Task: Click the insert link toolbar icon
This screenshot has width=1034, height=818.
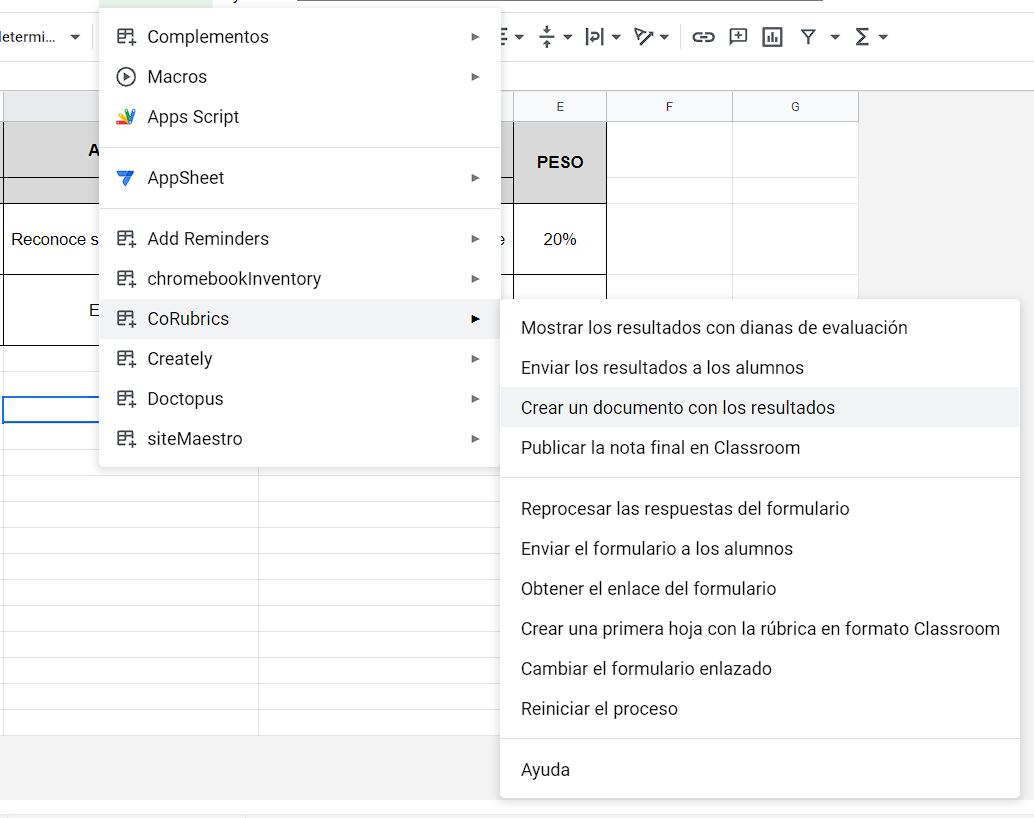Action: click(703, 37)
